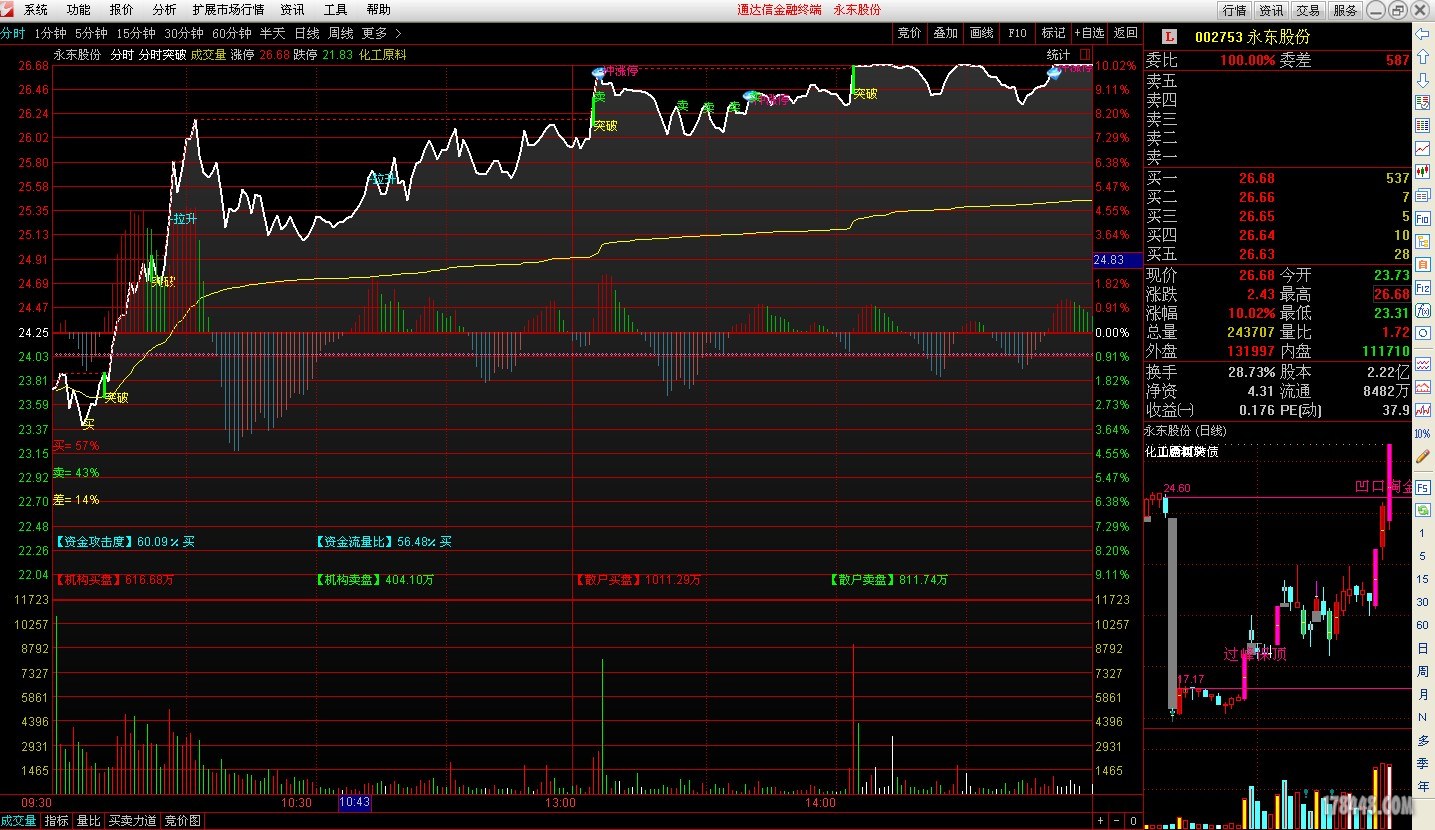Click the 叠加 overlay button

pos(945,33)
